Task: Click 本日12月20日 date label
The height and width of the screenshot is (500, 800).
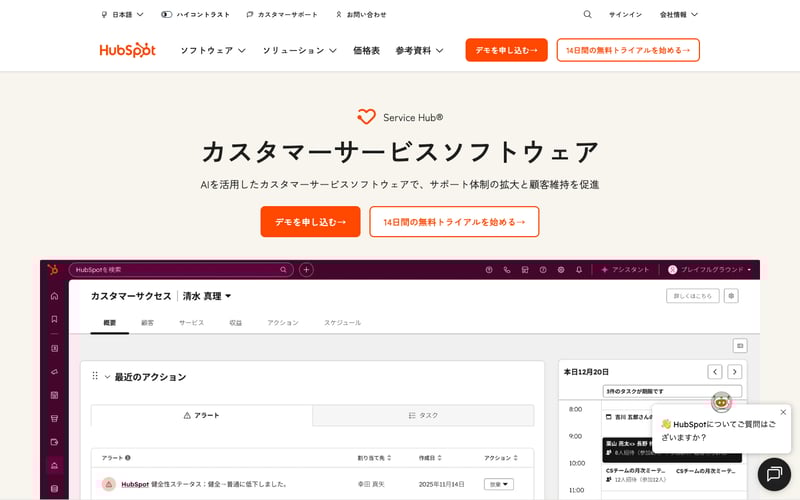Action: coord(586,372)
